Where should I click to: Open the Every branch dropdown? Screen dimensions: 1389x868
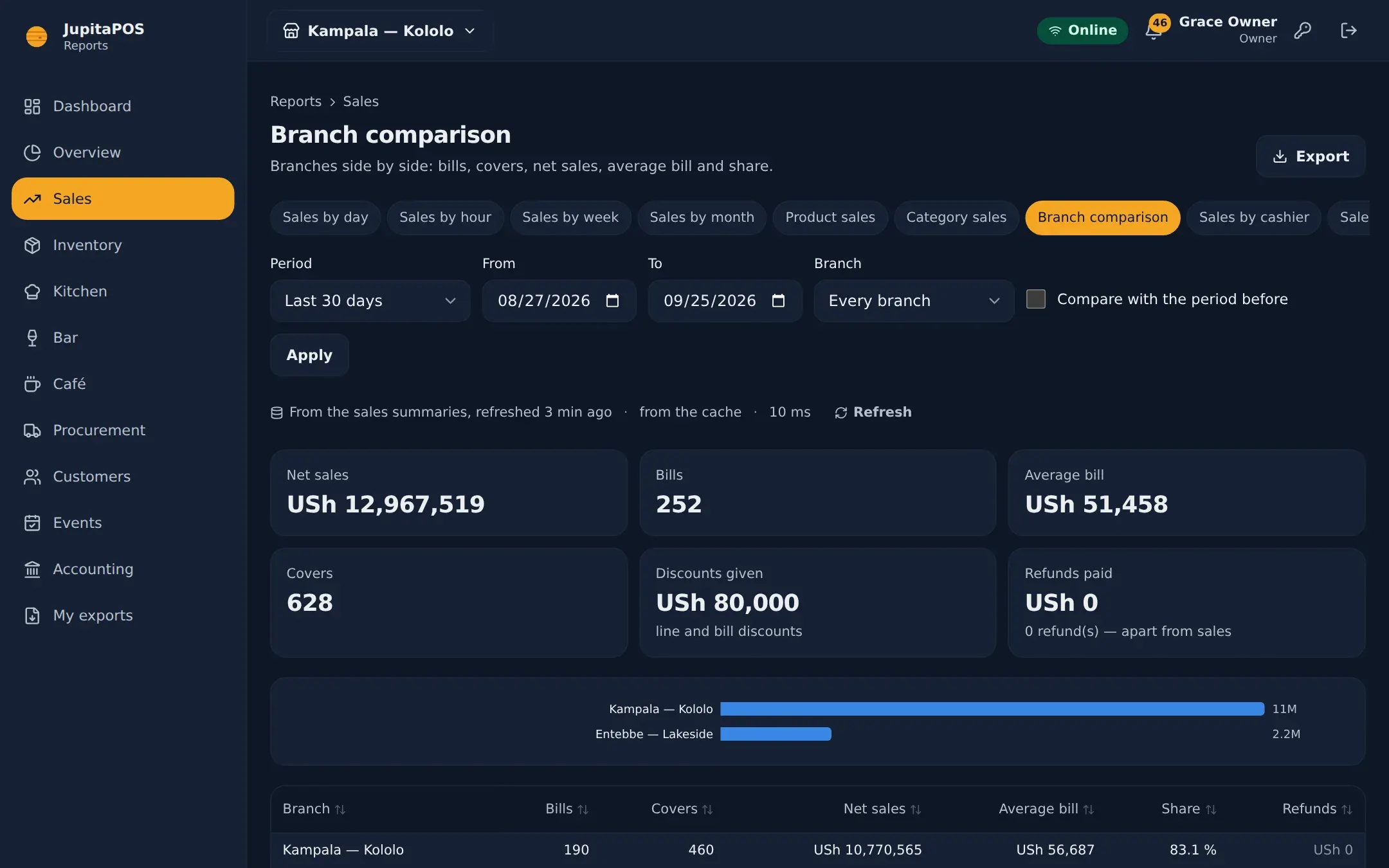[x=914, y=300]
